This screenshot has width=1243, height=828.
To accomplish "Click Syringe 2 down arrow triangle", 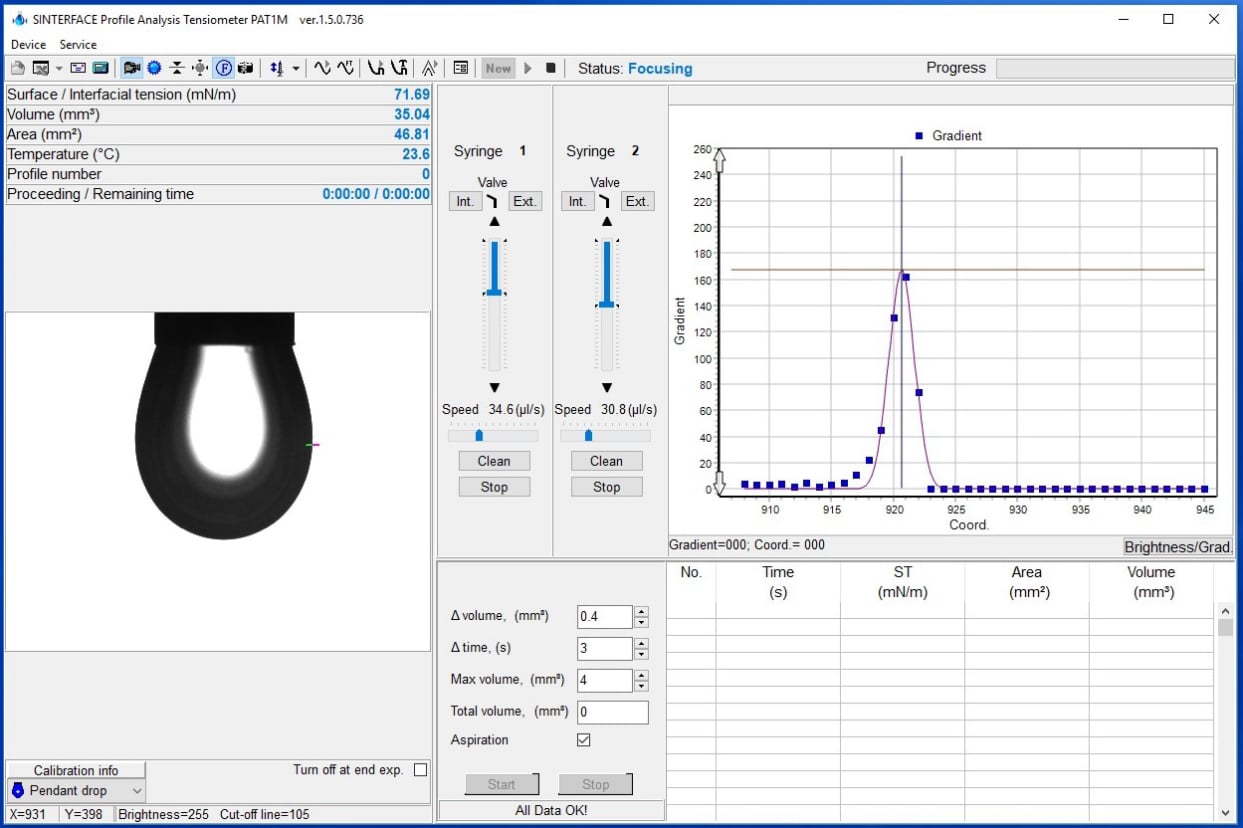I will [606, 388].
